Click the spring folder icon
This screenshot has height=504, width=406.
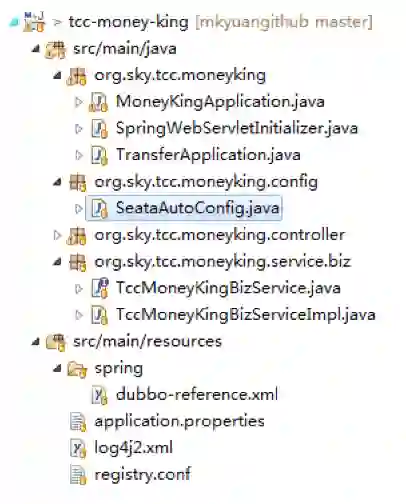pyautogui.click(x=77, y=369)
